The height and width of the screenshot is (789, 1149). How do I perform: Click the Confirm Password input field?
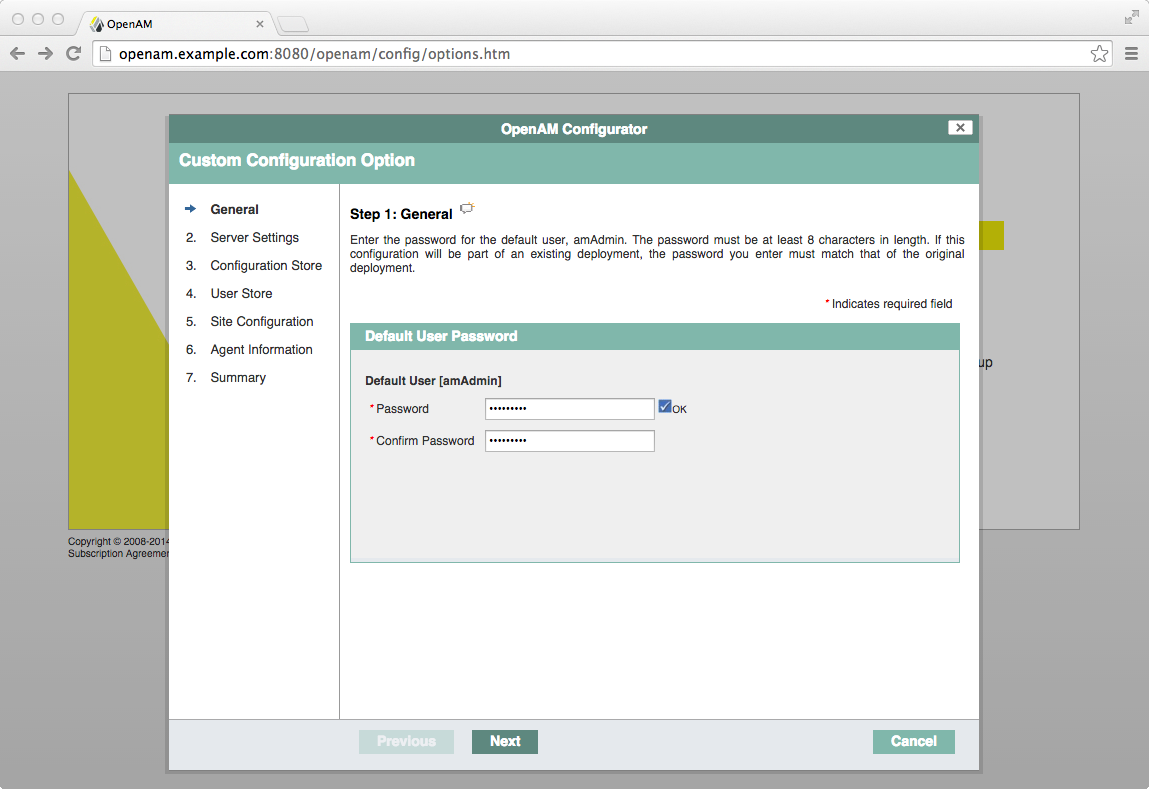point(569,440)
